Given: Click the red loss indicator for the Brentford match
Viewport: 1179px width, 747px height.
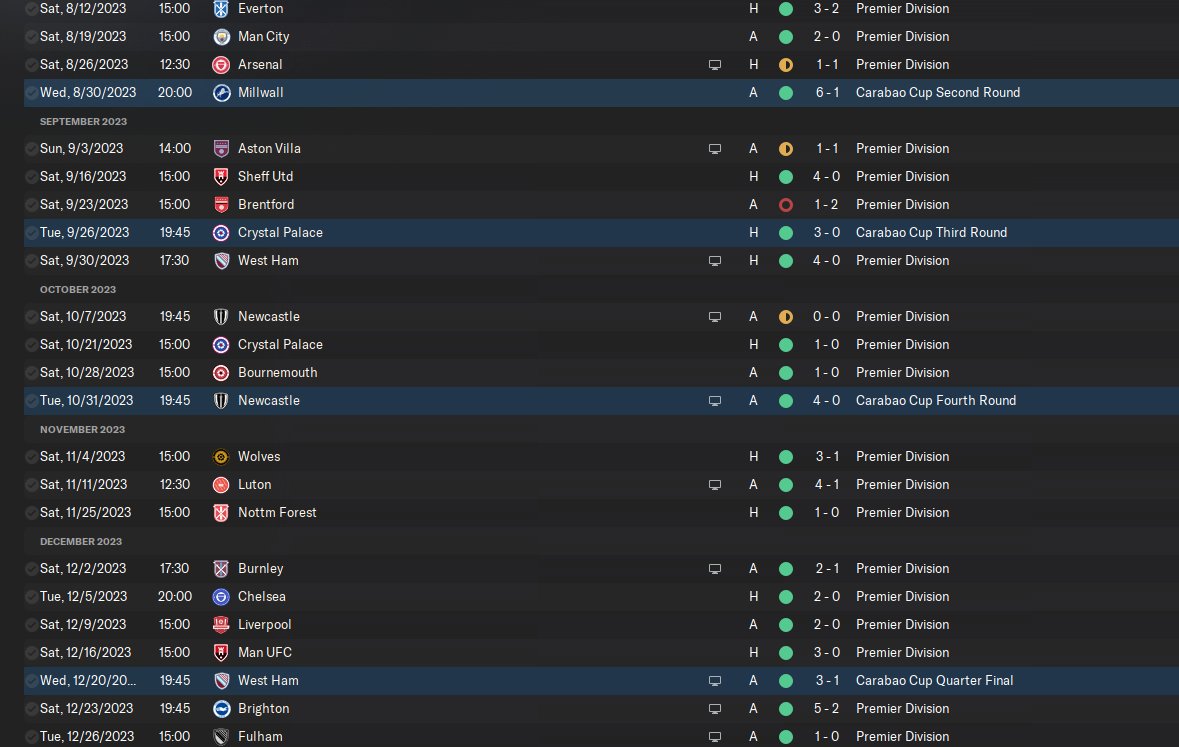Looking at the screenshot, I should (x=785, y=204).
